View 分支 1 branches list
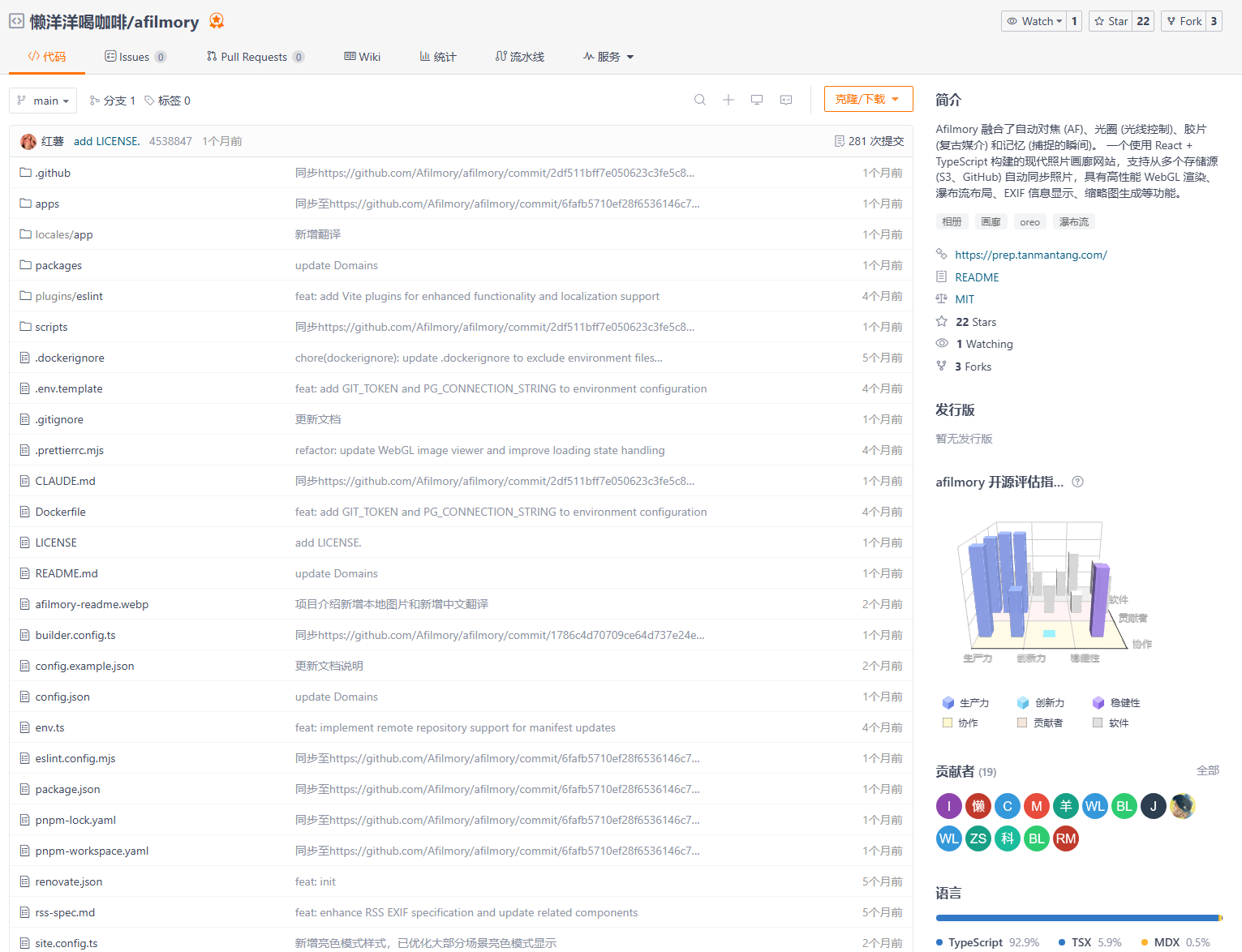 coord(113,101)
